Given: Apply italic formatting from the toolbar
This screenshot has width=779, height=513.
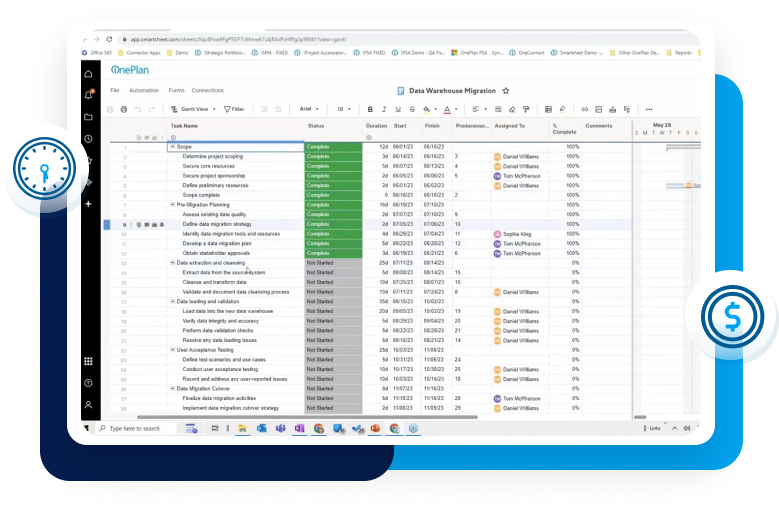Looking at the screenshot, I should coord(384,109).
